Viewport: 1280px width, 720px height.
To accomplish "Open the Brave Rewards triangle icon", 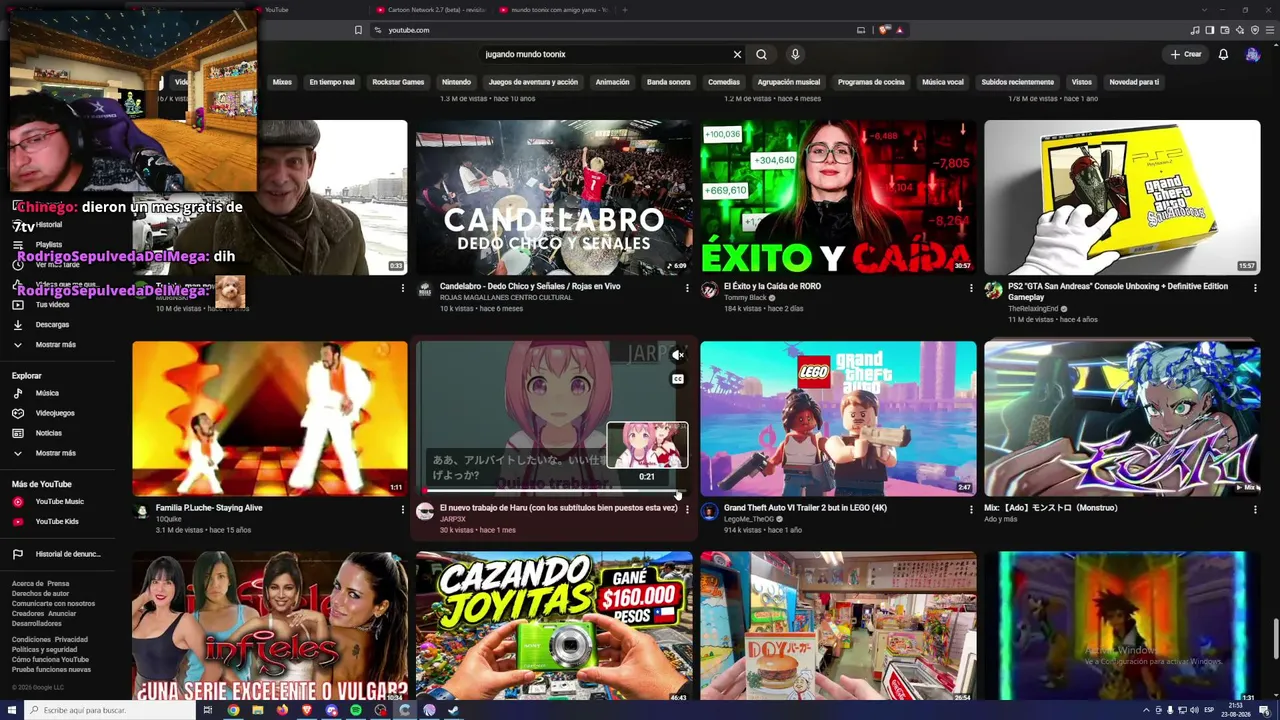I will 899,30.
